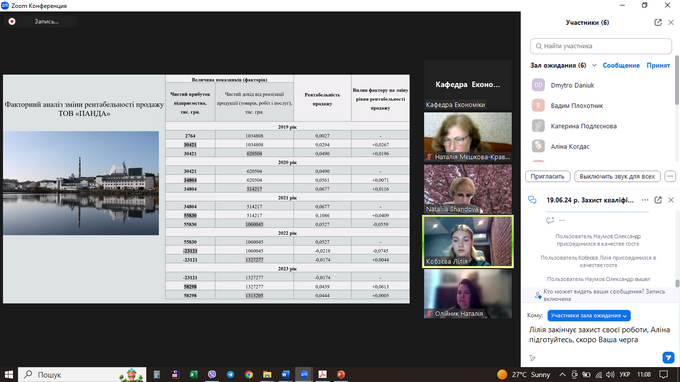
Task: Click the volume icon in the system tray
Action: click(610, 375)
